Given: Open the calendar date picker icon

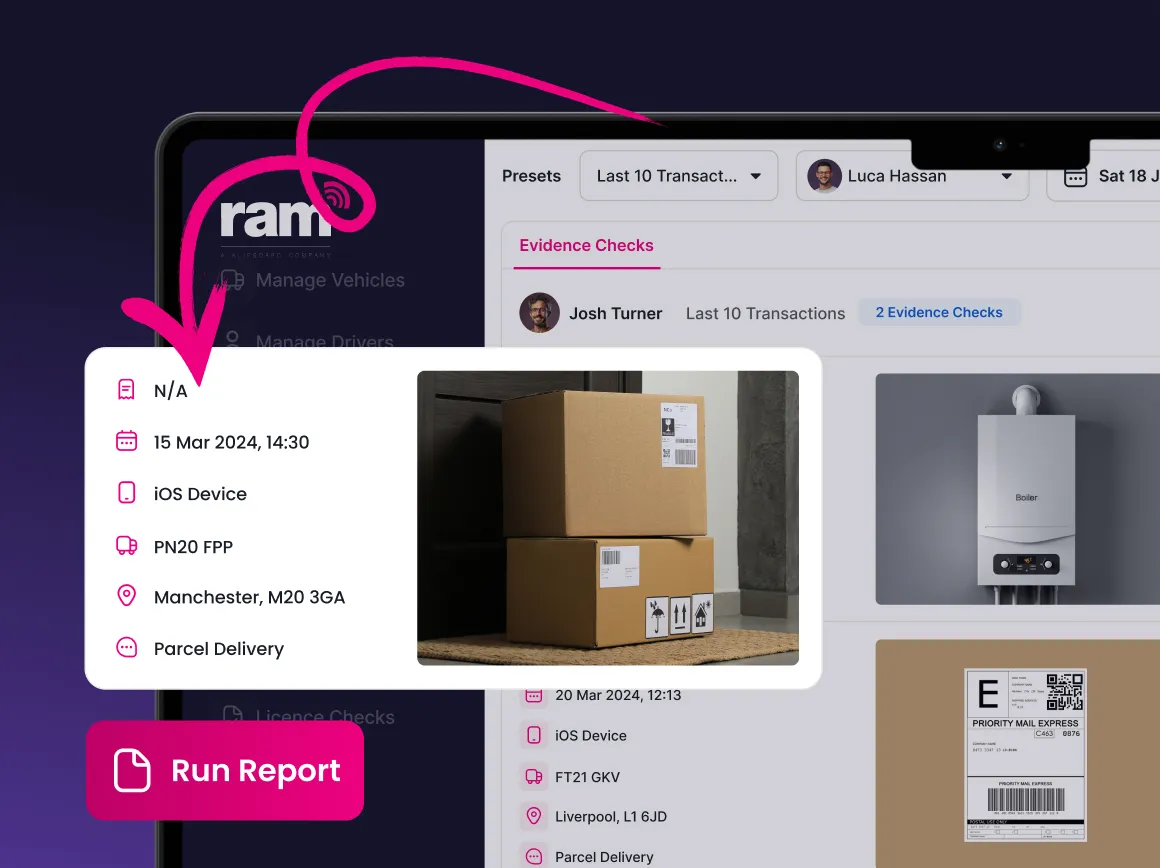Looking at the screenshot, I should coord(1075,177).
